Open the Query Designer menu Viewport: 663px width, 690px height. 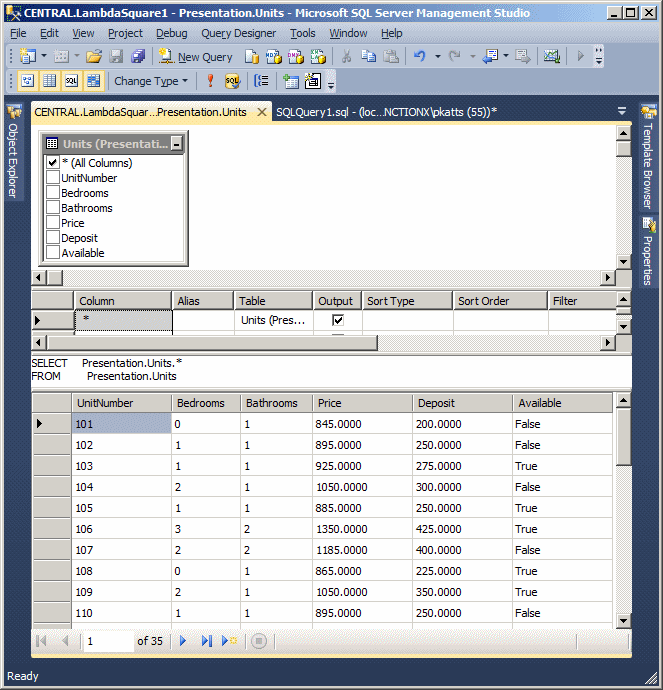(x=238, y=33)
